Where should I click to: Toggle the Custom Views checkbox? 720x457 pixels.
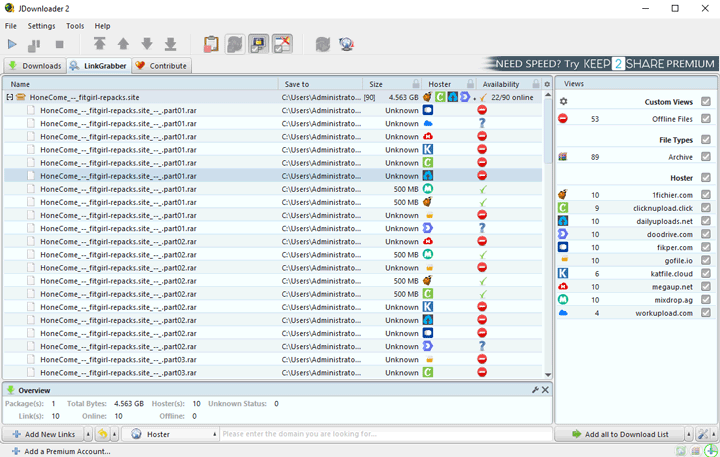pos(706,101)
